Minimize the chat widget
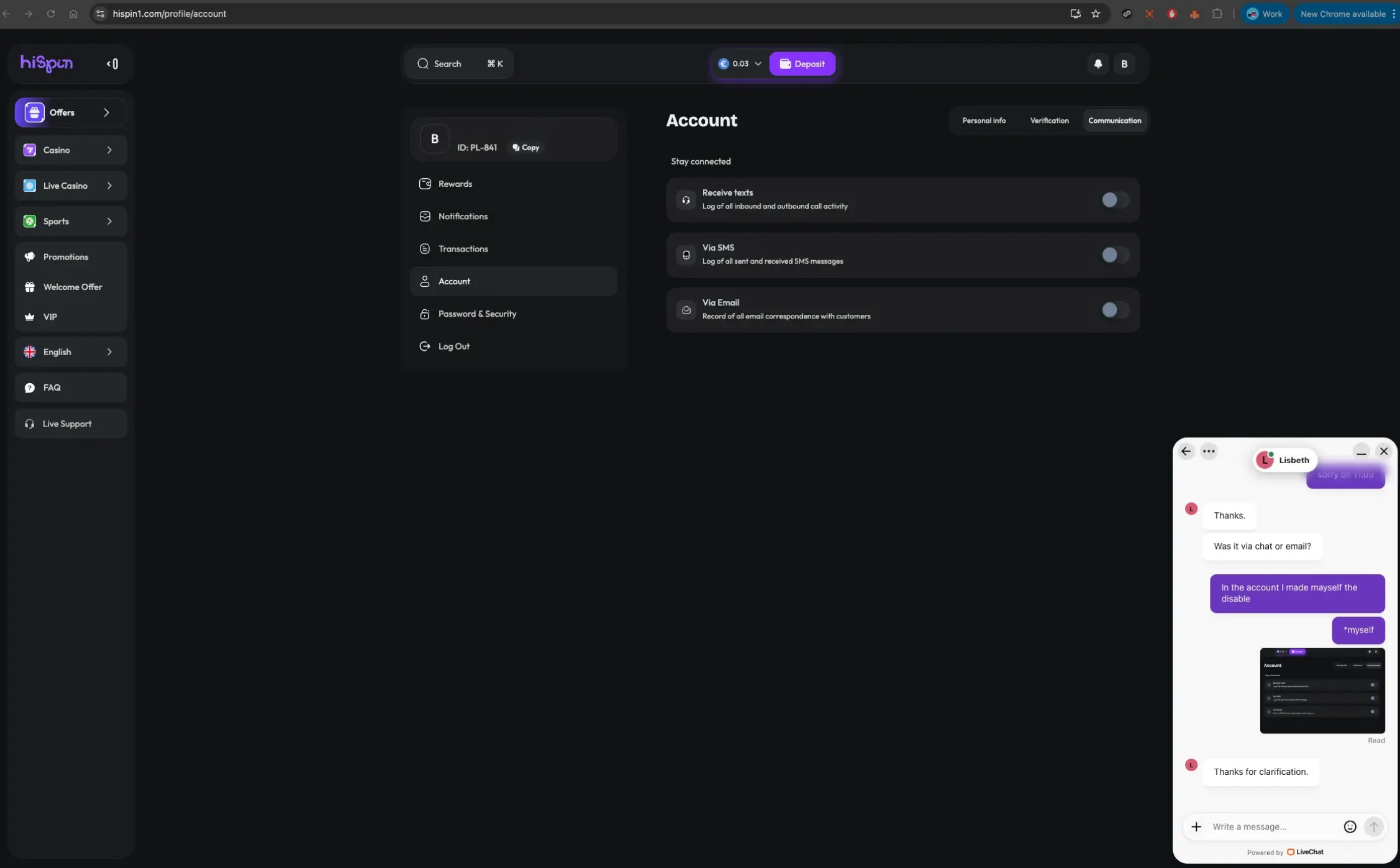Image resolution: width=1400 pixels, height=868 pixels. click(x=1361, y=452)
